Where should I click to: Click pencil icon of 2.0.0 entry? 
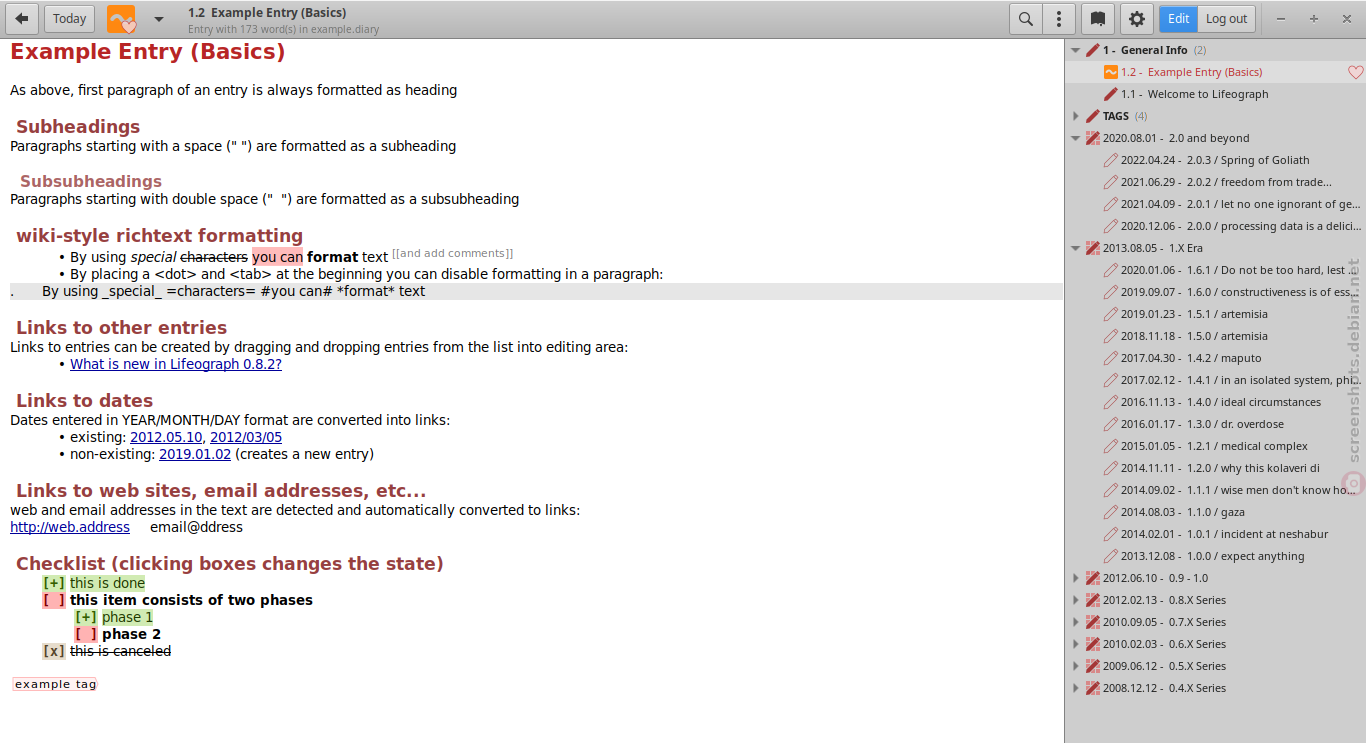pyautogui.click(x=1110, y=226)
